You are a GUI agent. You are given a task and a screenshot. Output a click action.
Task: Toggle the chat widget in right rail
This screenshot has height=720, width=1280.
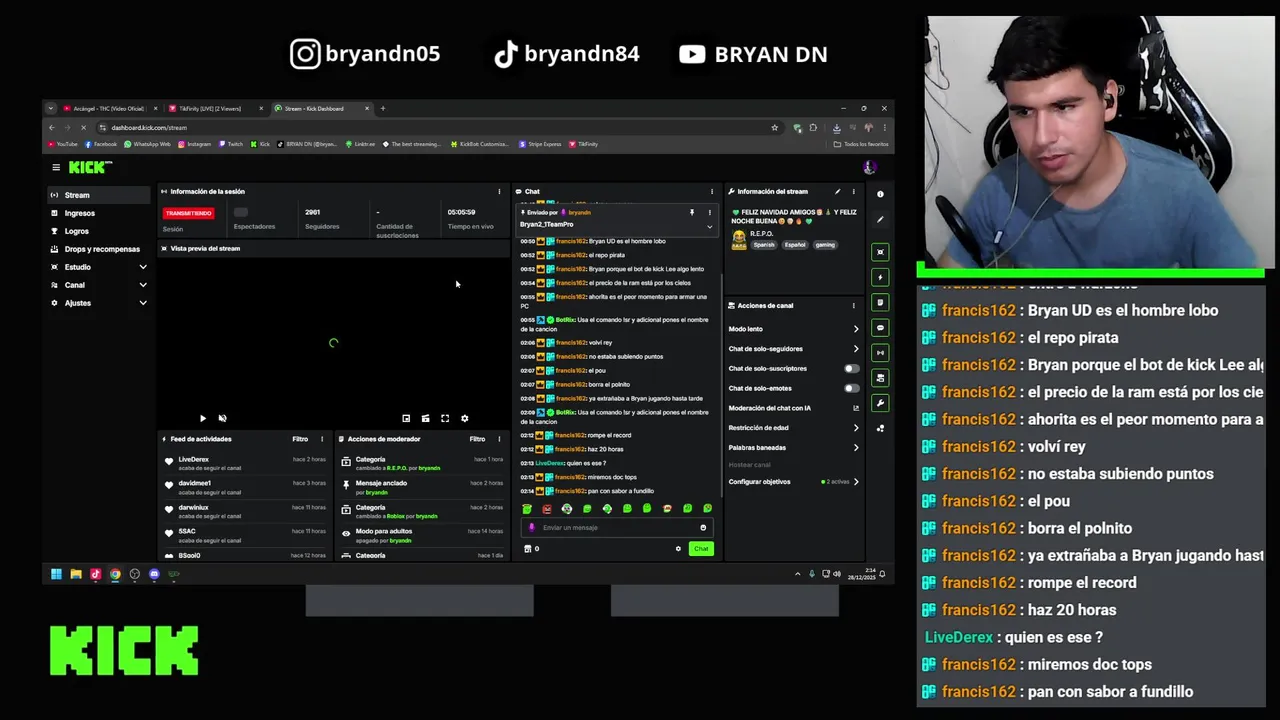click(x=880, y=327)
